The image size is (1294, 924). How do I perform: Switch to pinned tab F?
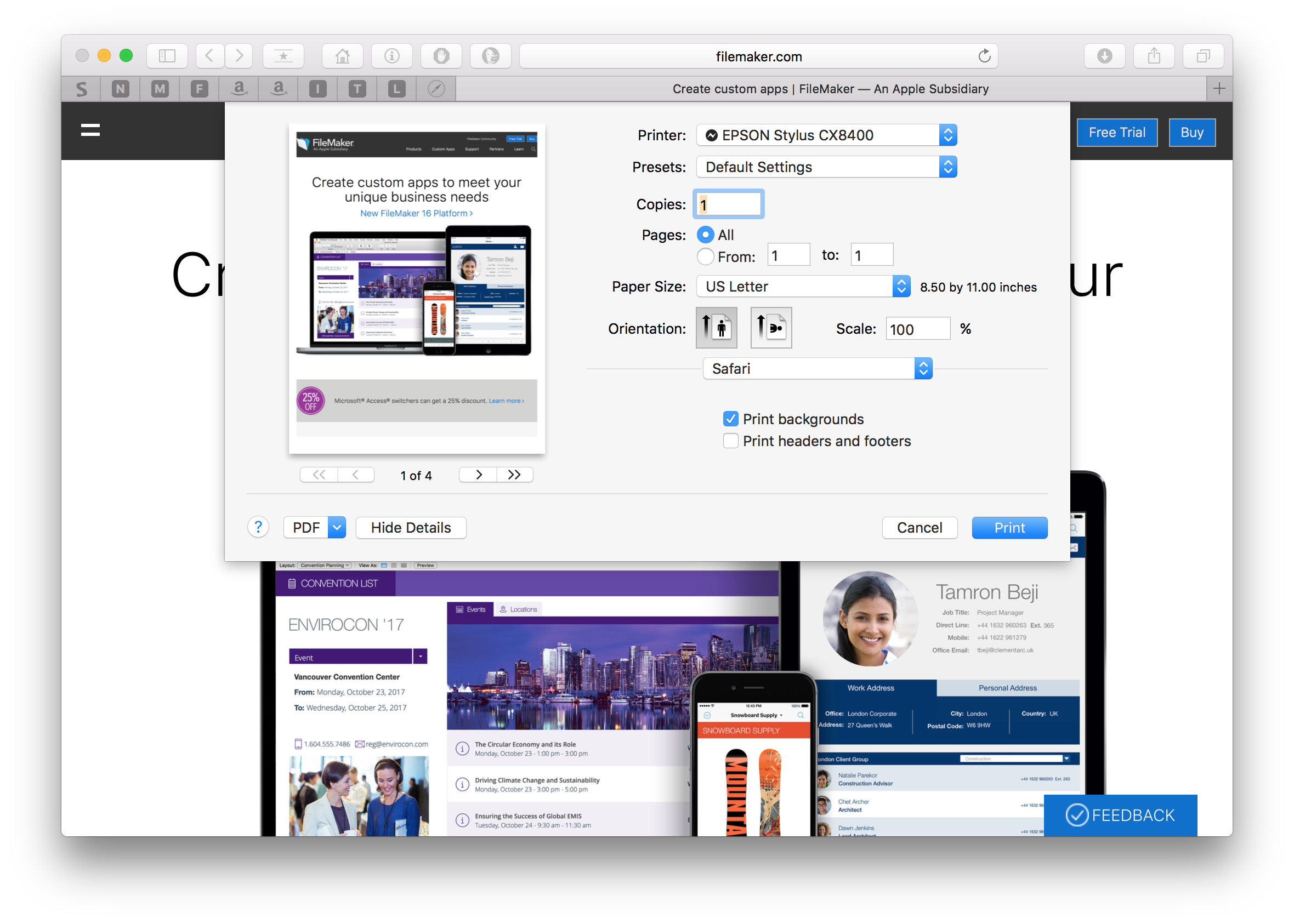click(x=199, y=89)
